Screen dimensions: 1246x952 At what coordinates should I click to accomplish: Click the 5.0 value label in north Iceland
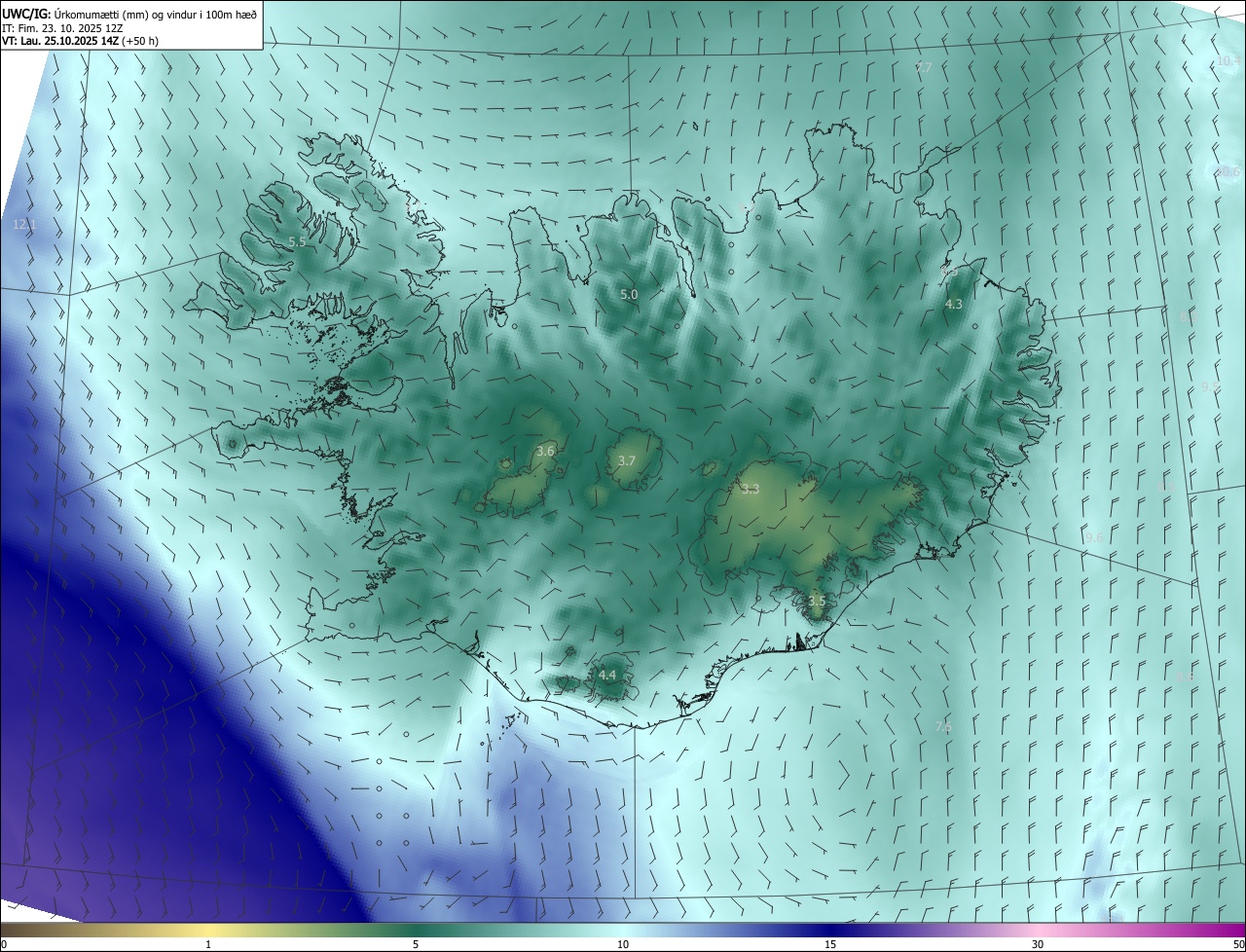coord(629,294)
